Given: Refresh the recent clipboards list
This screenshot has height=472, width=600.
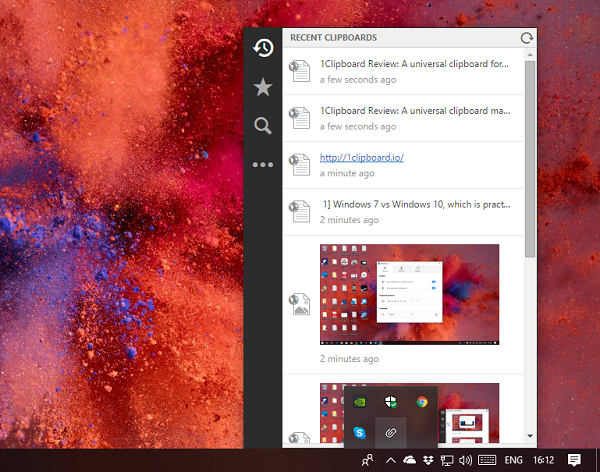Looking at the screenshot, I should (527, 38).
